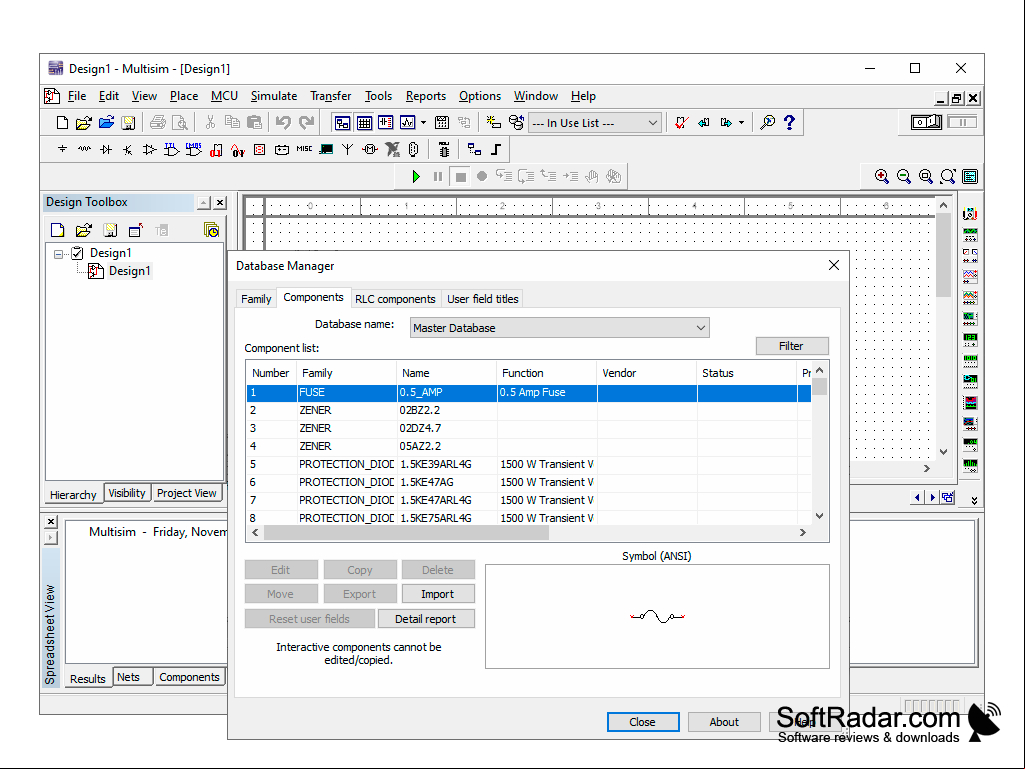
Task: Place a Transistor component
Action: point(127,150)
